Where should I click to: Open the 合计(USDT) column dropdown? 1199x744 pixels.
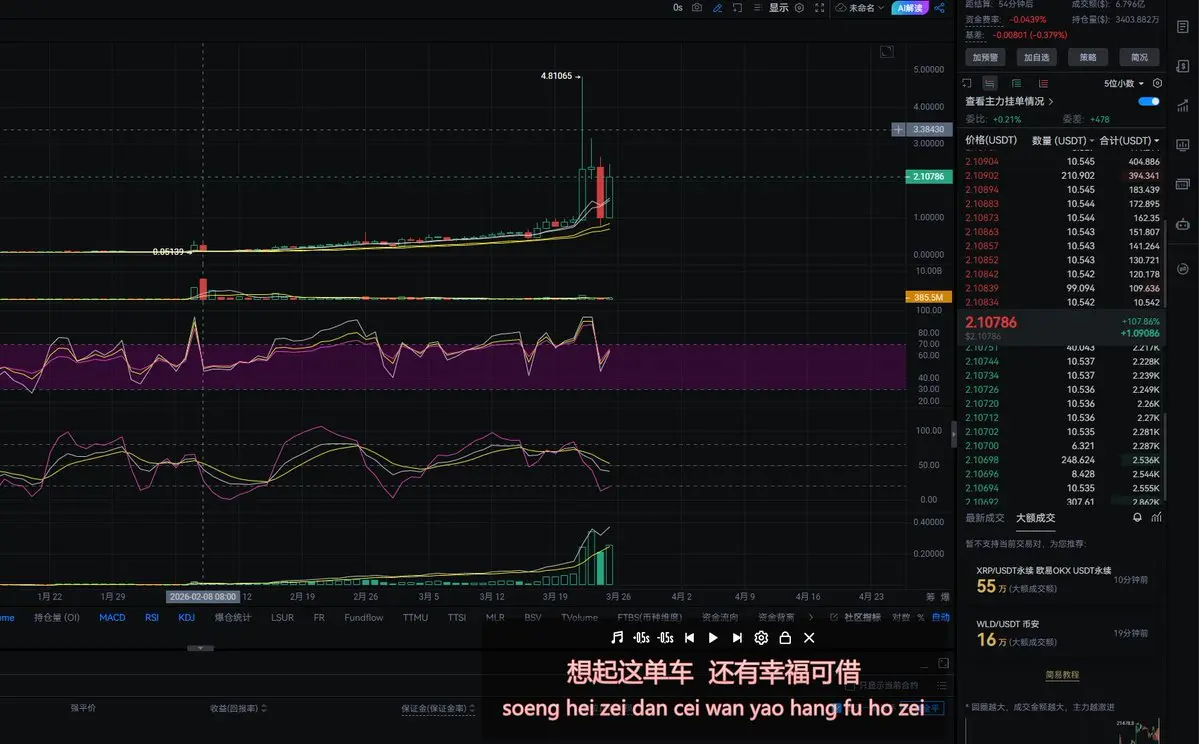pyautogui.click(x=1129, y=141)
